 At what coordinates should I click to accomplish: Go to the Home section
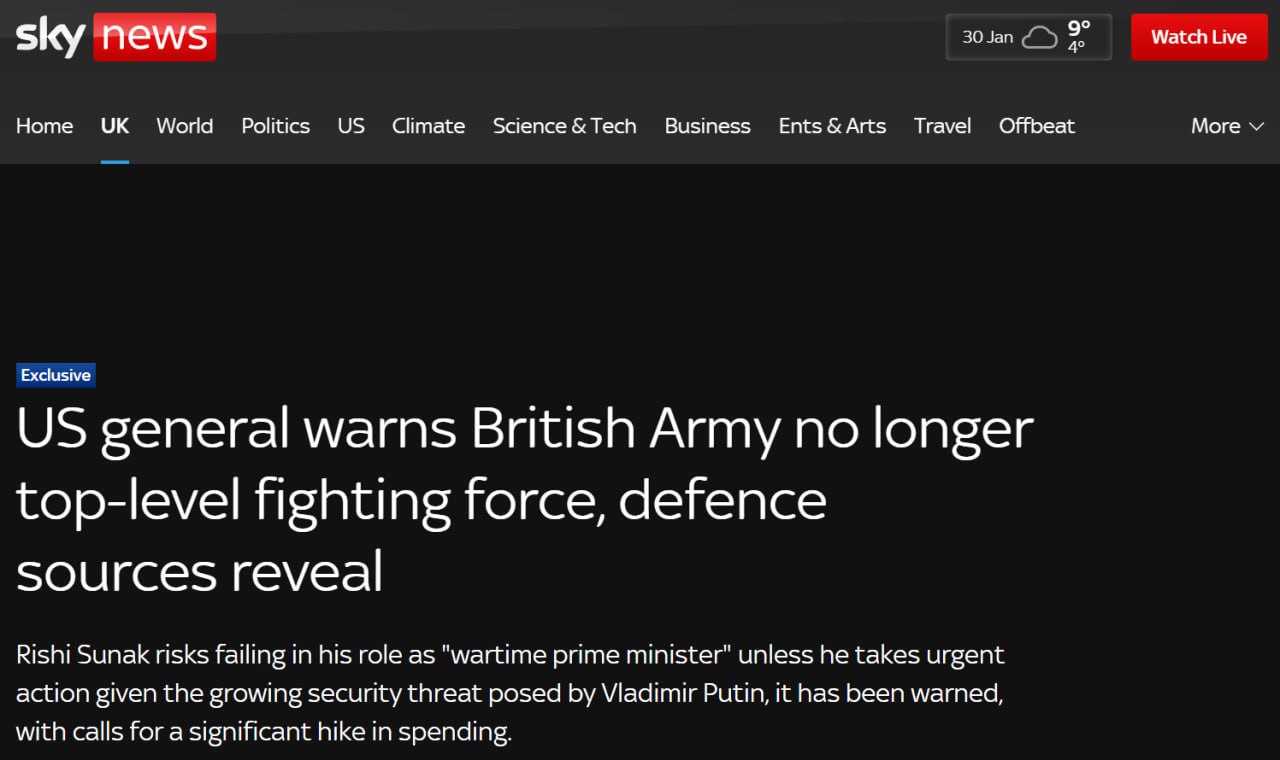44,126
